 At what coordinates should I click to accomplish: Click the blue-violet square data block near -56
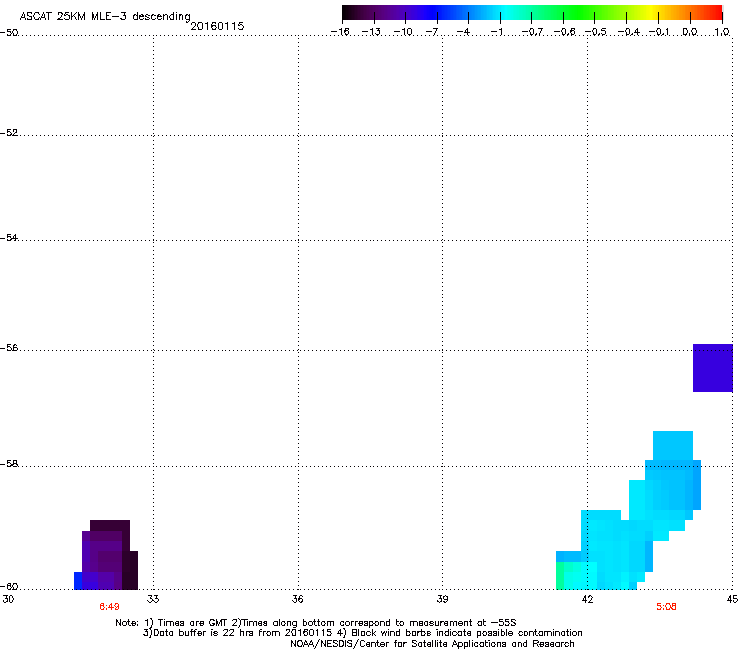pyautogui.click(x=713, y=368)
